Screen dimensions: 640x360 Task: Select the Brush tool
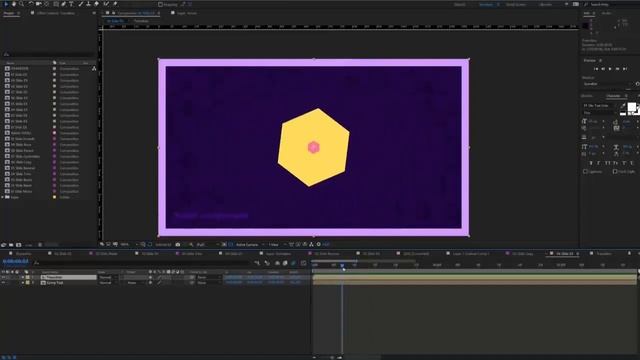(81, 4)
